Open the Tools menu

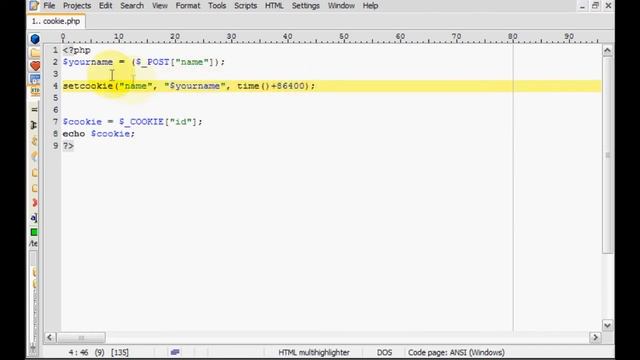pyautogui.click(x=217, y=6)
